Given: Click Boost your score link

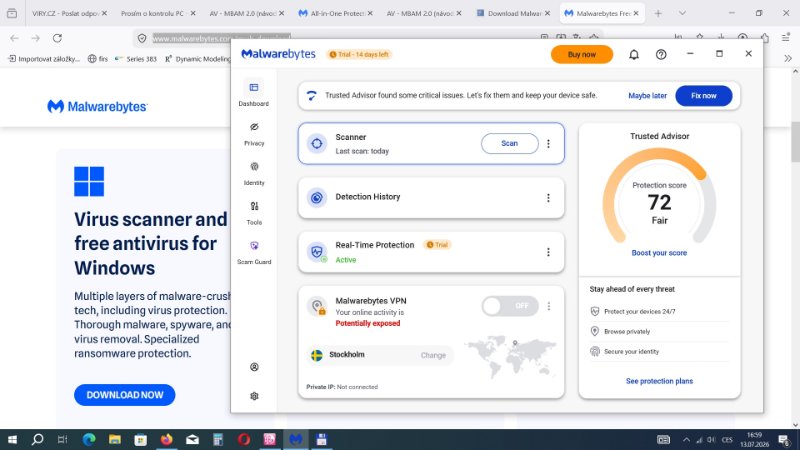Looking at the screenshot, I should [659, 253].
